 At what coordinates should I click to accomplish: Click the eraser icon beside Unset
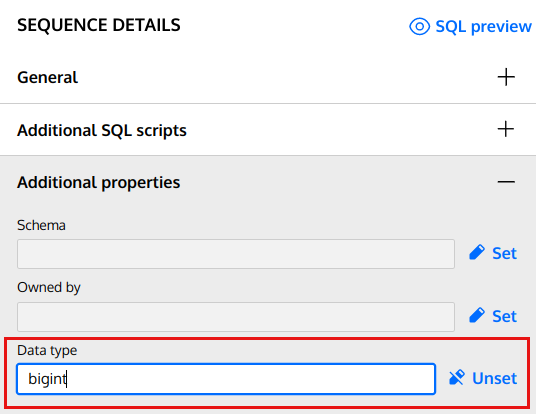pos(457,377)
